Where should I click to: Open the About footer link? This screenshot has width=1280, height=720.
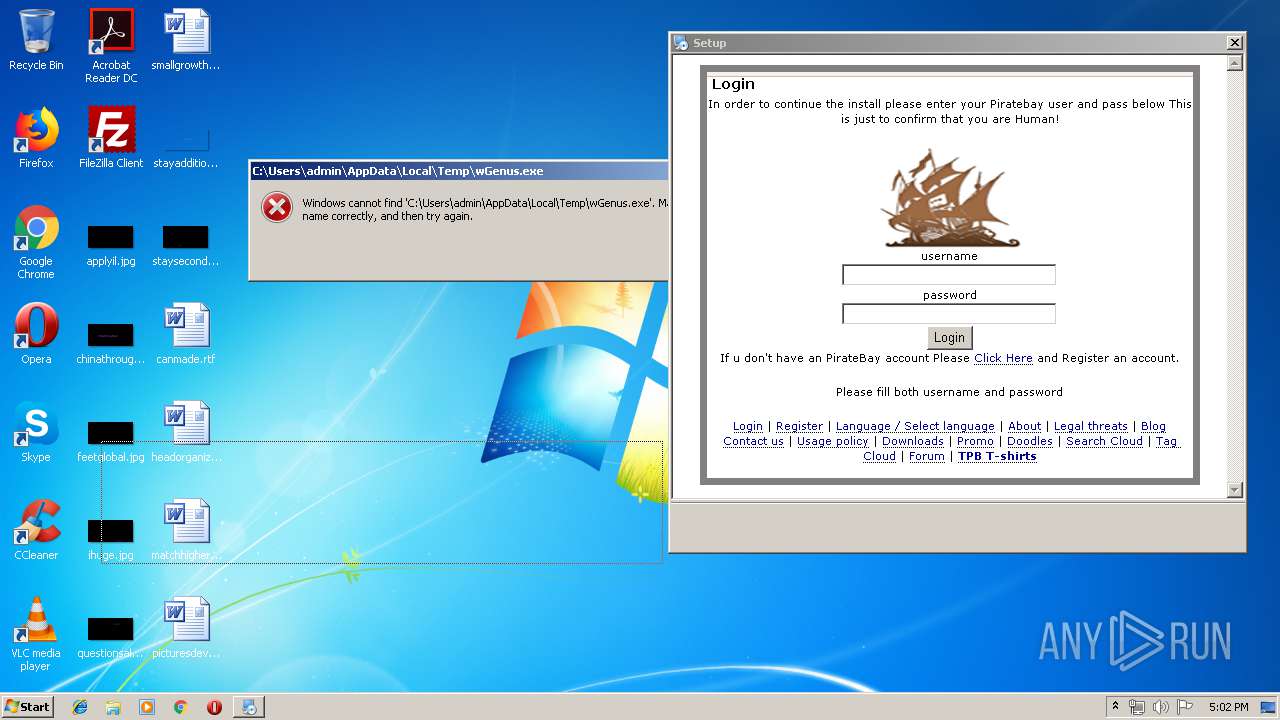coord(1025,426)
